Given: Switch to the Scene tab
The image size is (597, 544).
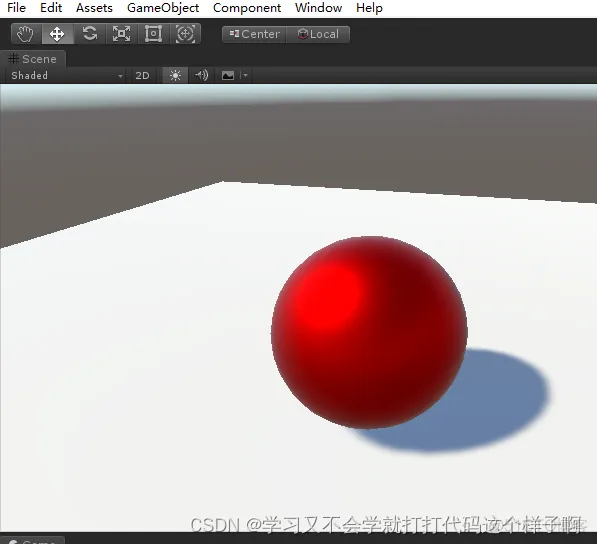Looking at the screenshot, I should pyautogui.click(x=33, y=59).
